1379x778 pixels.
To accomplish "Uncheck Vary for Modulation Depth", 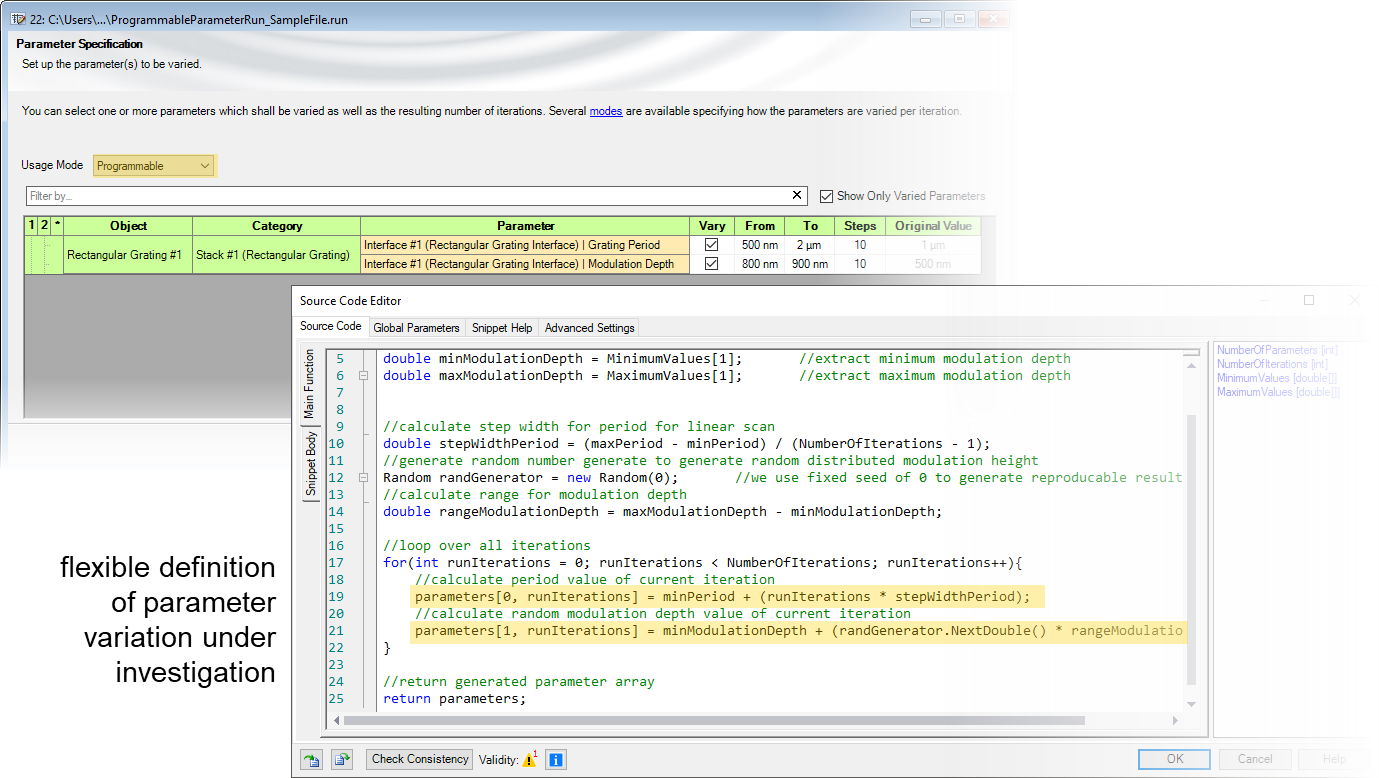I will [x=712, y=263].
